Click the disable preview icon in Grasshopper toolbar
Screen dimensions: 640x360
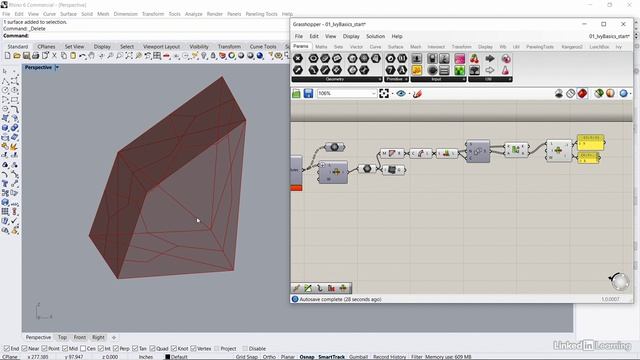[571, 93]
